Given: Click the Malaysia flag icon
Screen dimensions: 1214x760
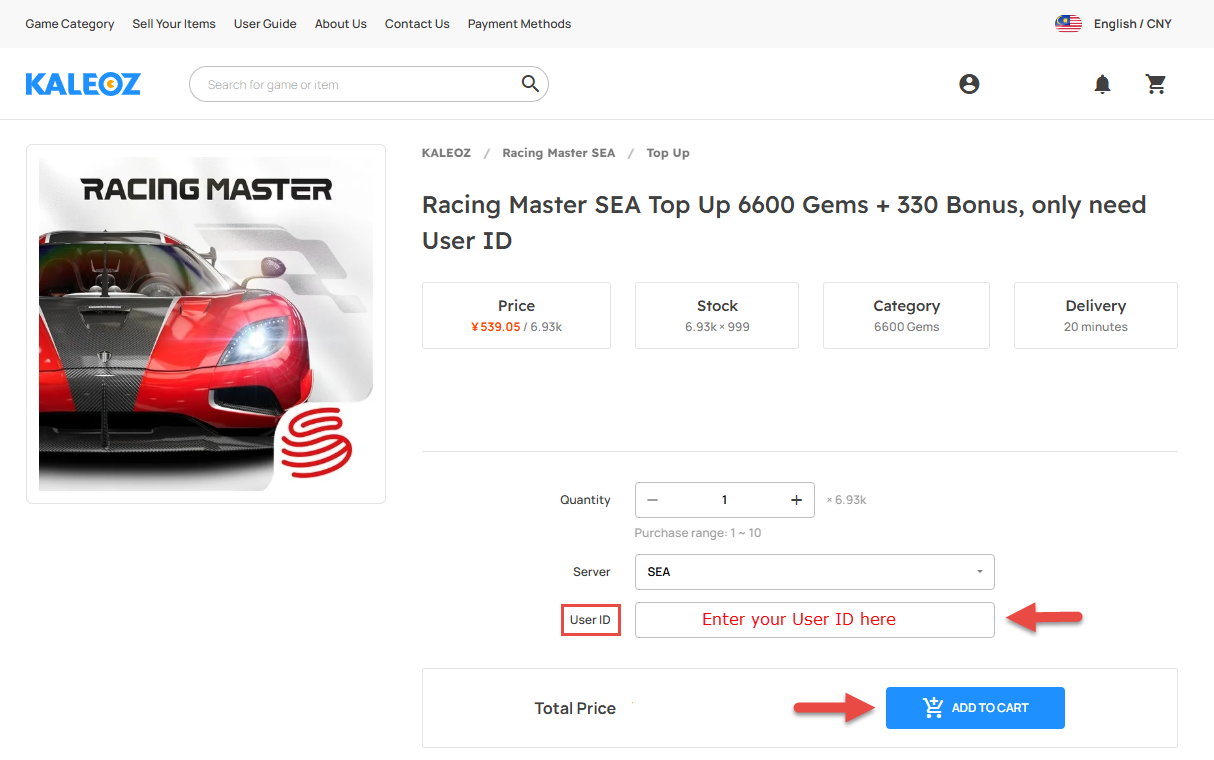Looking at the screenshot, I should tap(1068, 24).
